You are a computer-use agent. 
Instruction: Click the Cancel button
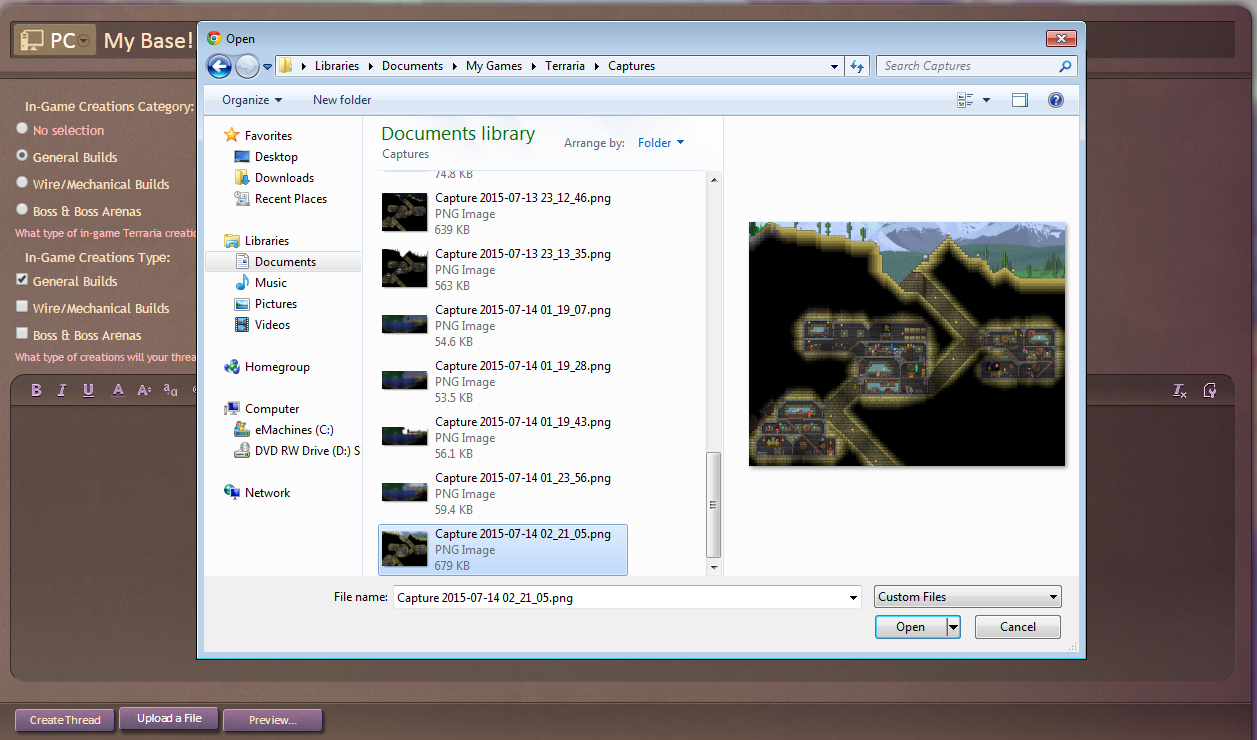[x=1018, y=627]
